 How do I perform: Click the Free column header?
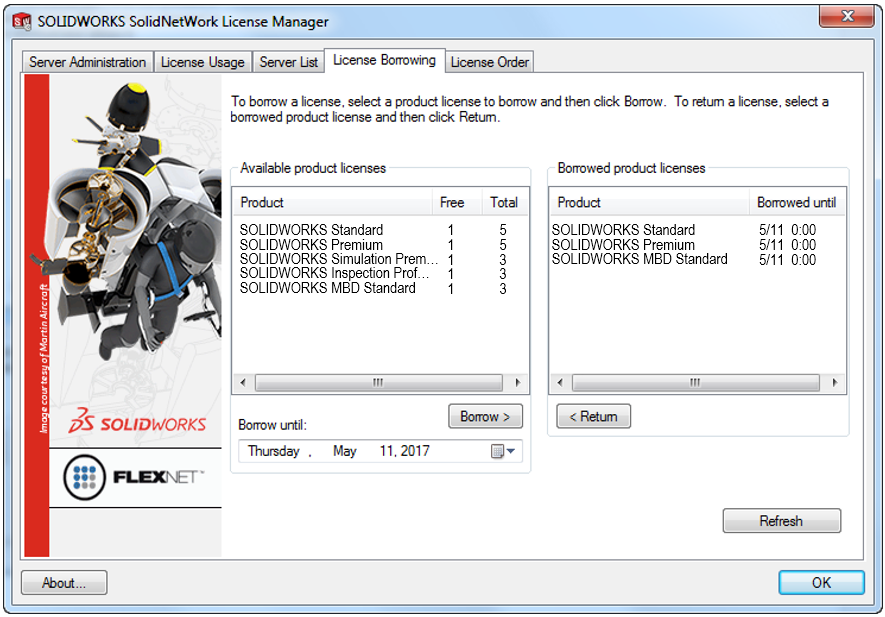point(457,202)
